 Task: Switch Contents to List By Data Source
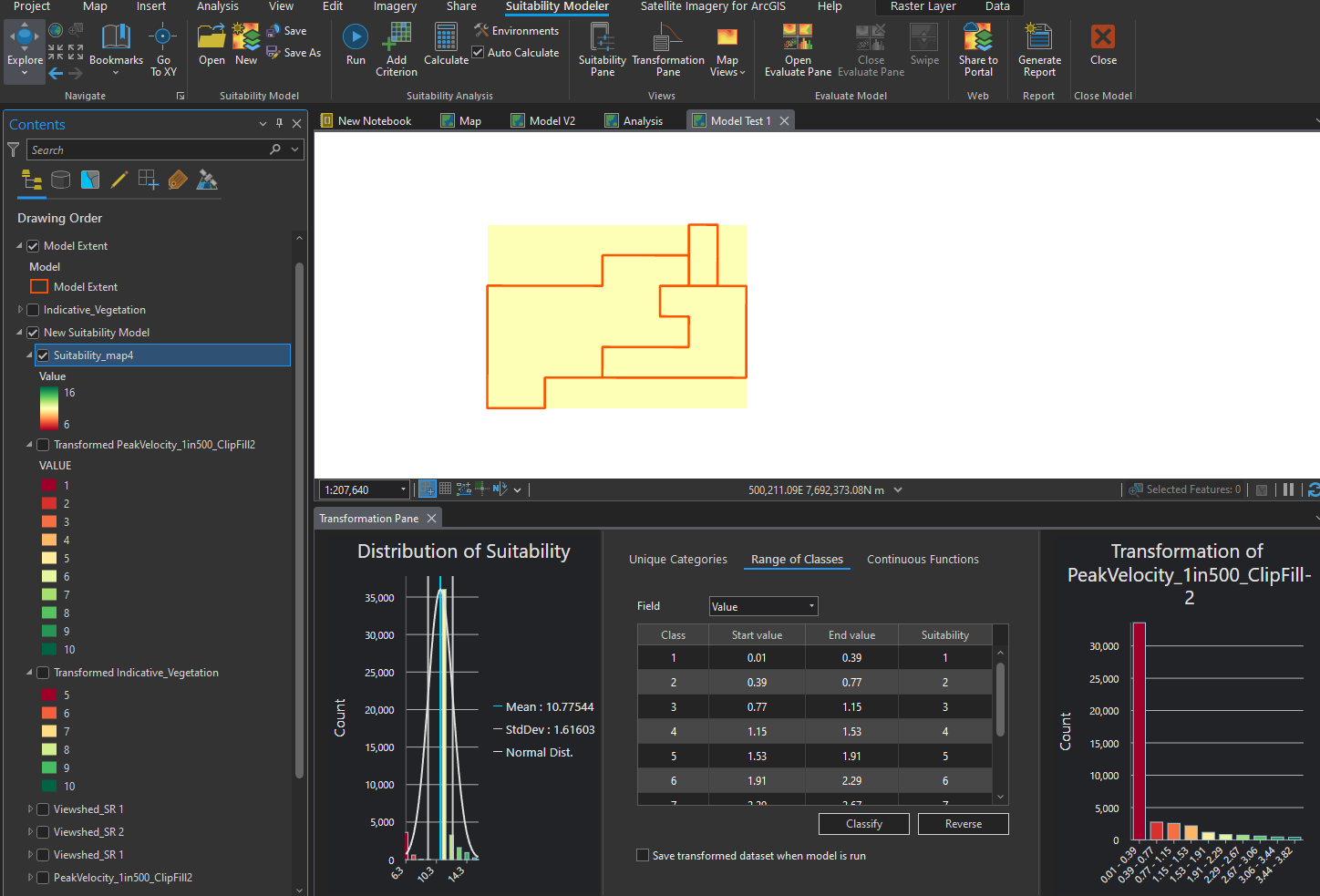[61, 180]
